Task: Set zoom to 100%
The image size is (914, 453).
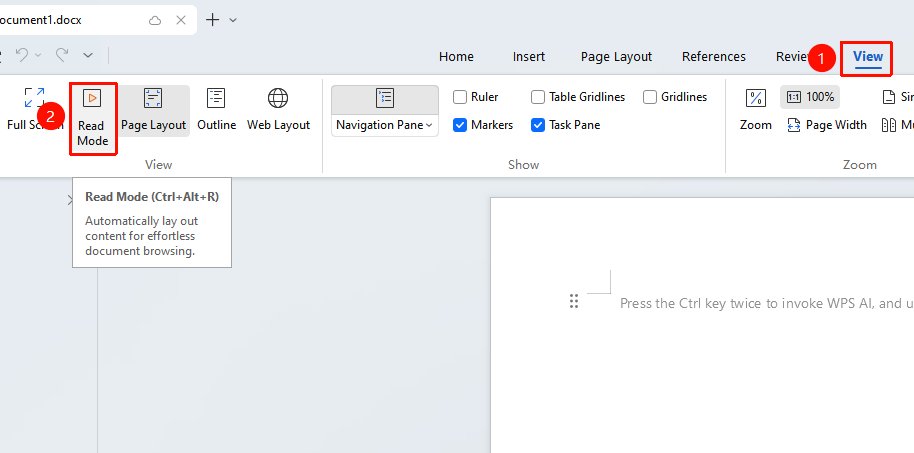Action: 810,97
